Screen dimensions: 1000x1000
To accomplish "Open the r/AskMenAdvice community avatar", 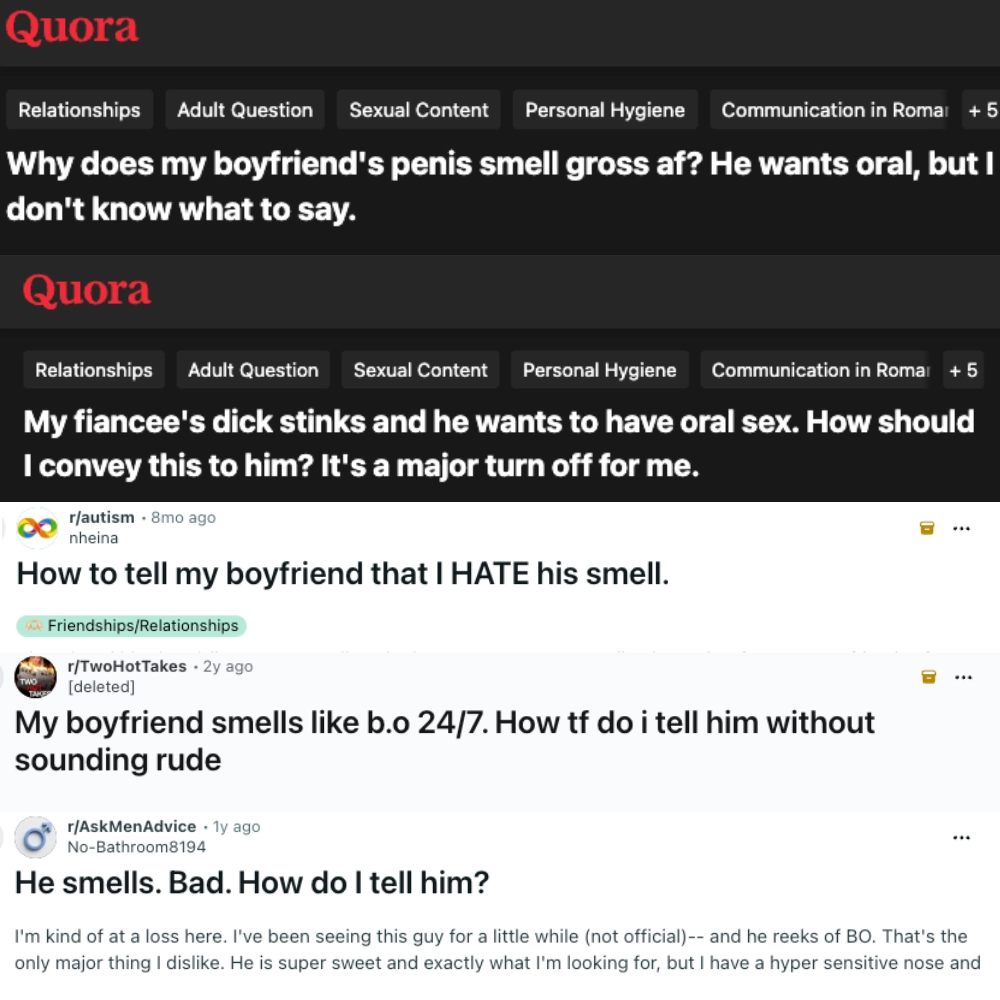I will coord(36,837).
